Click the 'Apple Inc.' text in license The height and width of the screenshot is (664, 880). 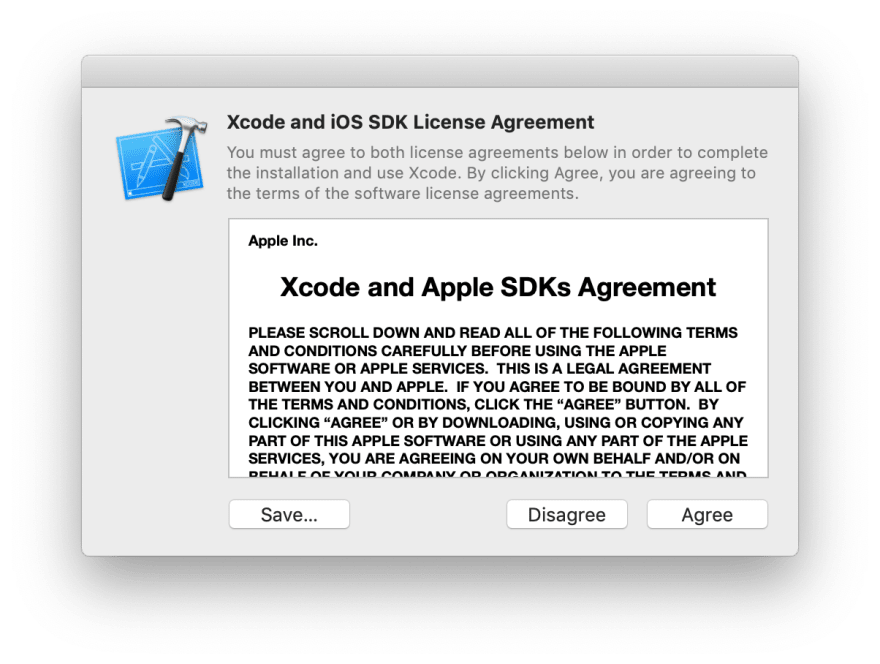(283, 241)
